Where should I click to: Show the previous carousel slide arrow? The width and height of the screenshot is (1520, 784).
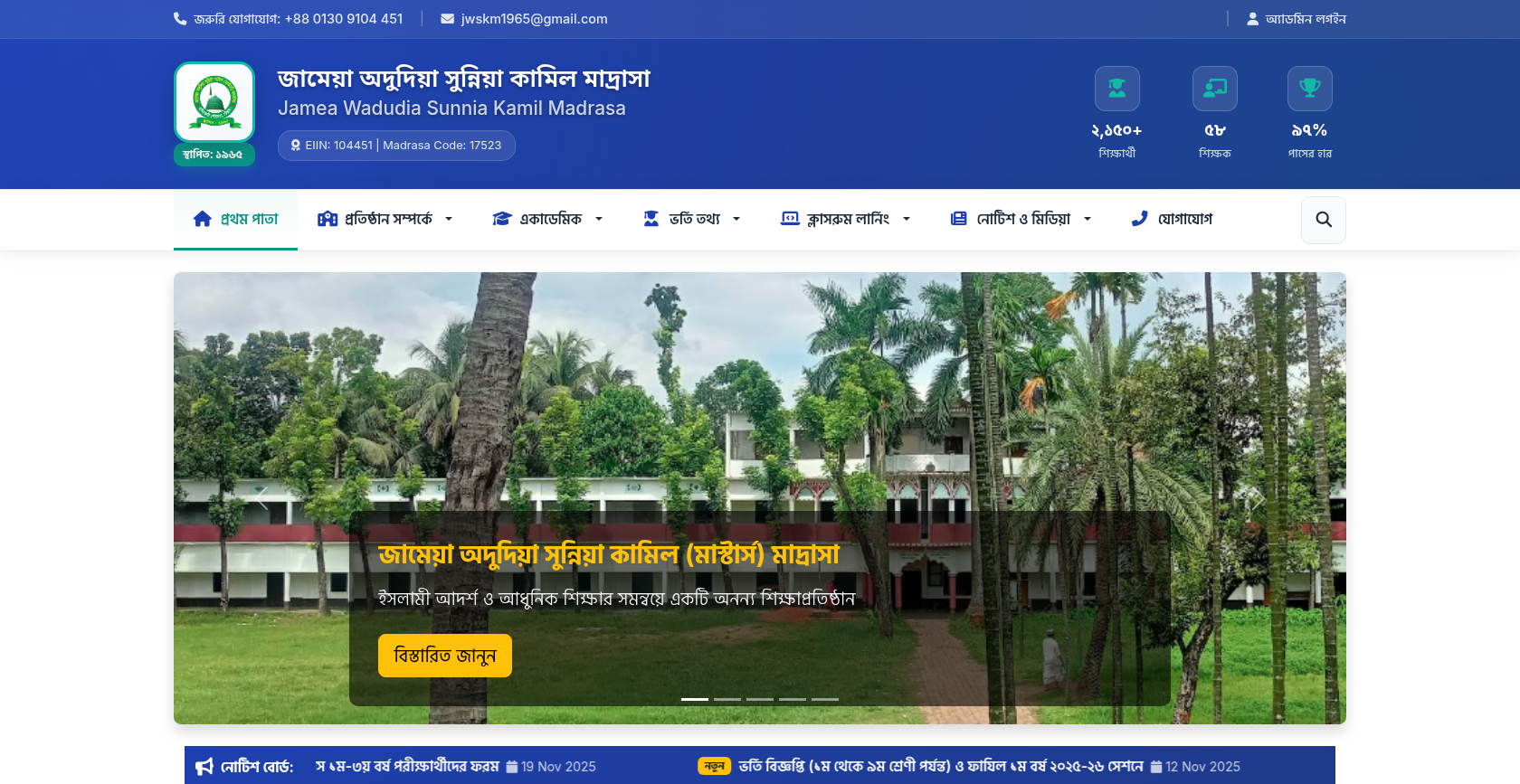(262, 498)
